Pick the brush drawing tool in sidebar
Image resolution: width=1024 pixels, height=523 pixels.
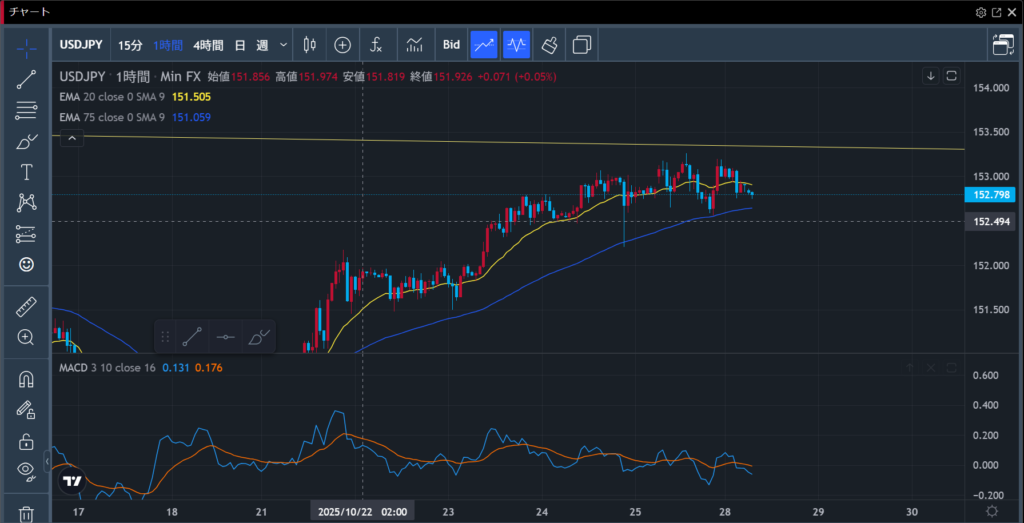[x=27, y=142]
